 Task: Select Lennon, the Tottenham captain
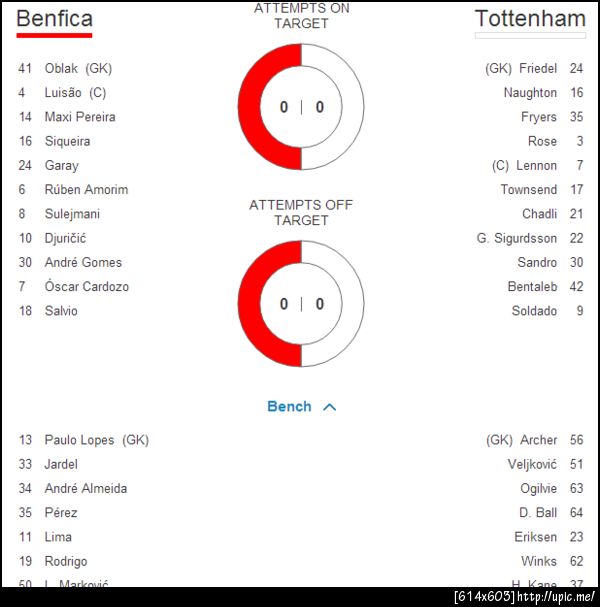(x=524, y=165)
